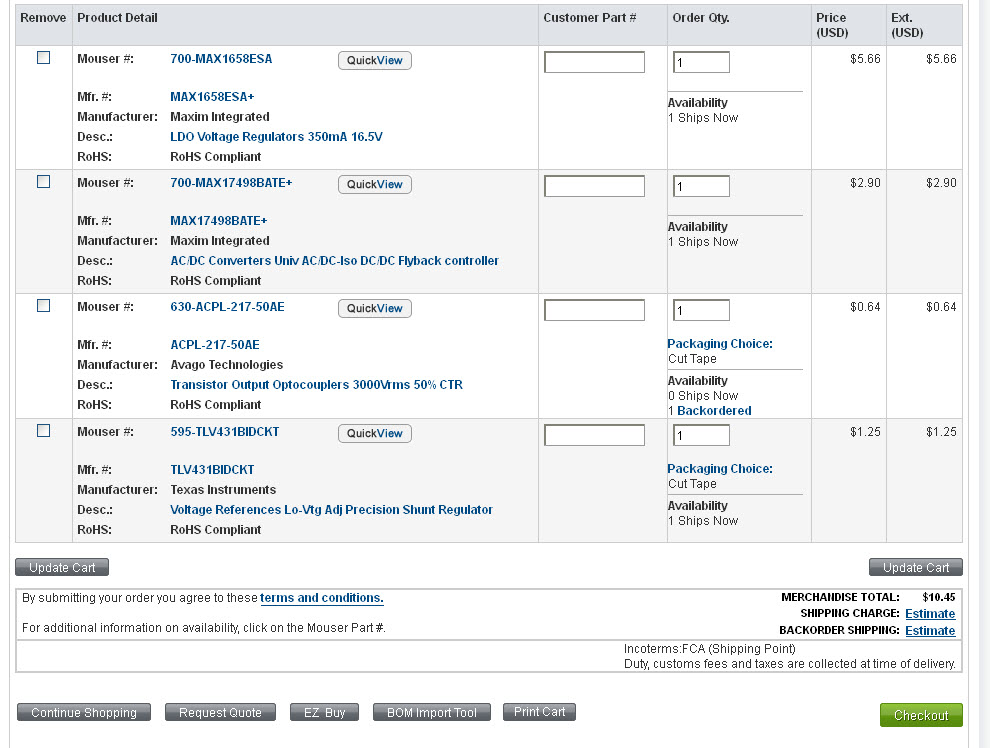Open LDO Voltage Regulators description link
Image resolution: width=990 pixels, height=748 pixels.
276,137
